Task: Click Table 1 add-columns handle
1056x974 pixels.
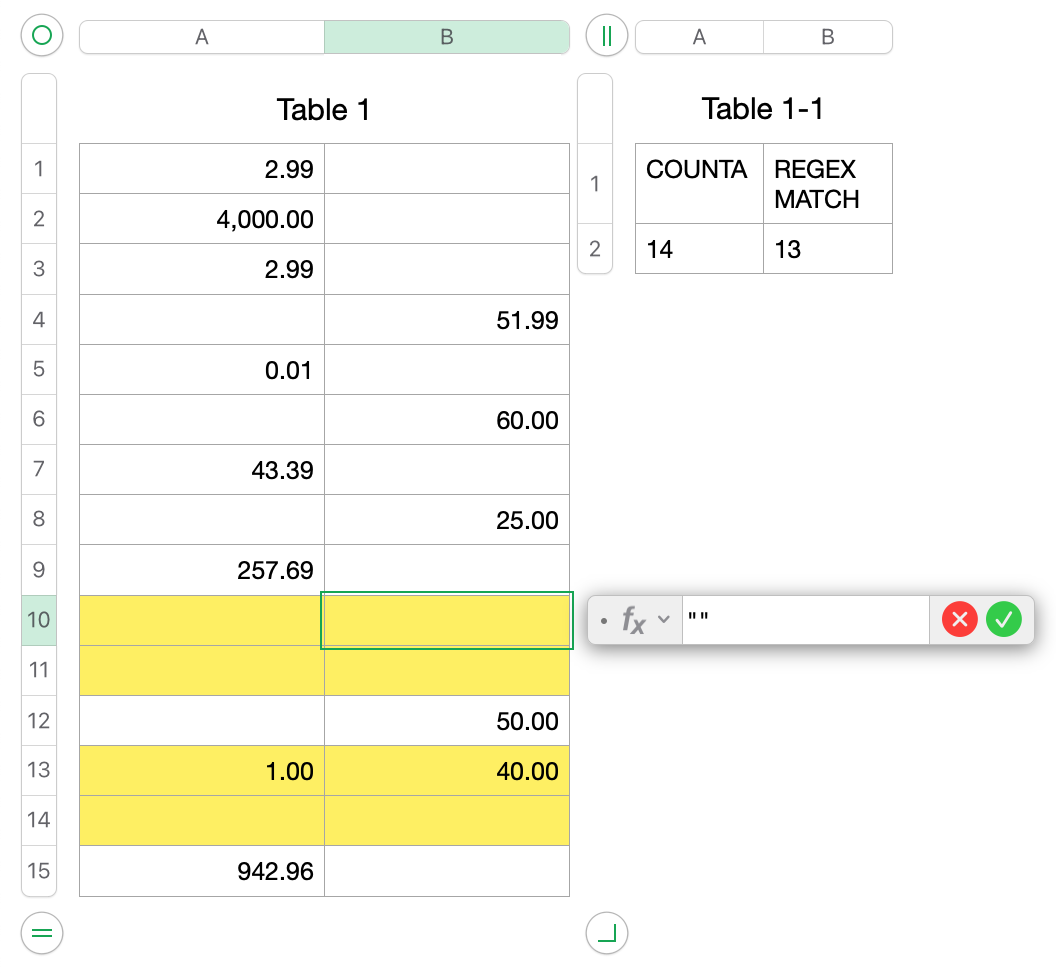Action: (607, 37)
